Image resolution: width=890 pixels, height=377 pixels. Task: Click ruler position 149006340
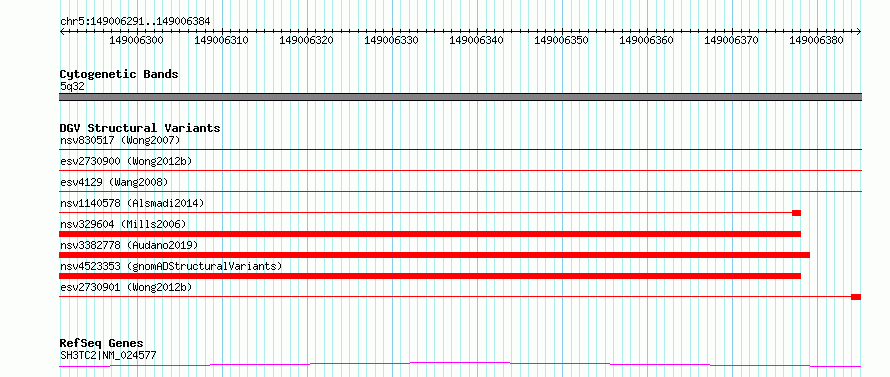pos(476,40)
